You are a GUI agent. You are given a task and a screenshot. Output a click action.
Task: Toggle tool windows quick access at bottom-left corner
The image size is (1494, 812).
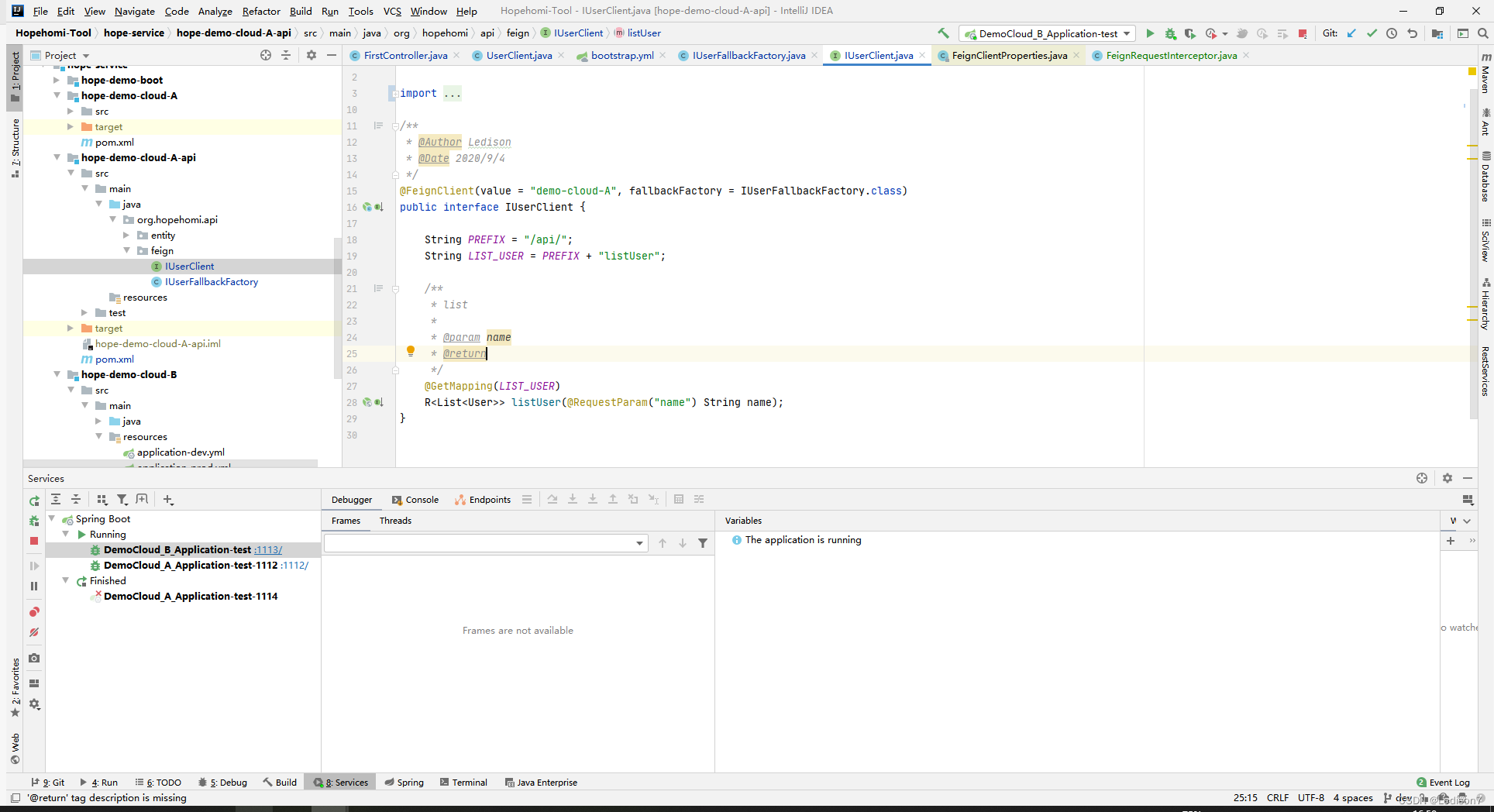tap(15, 798)
